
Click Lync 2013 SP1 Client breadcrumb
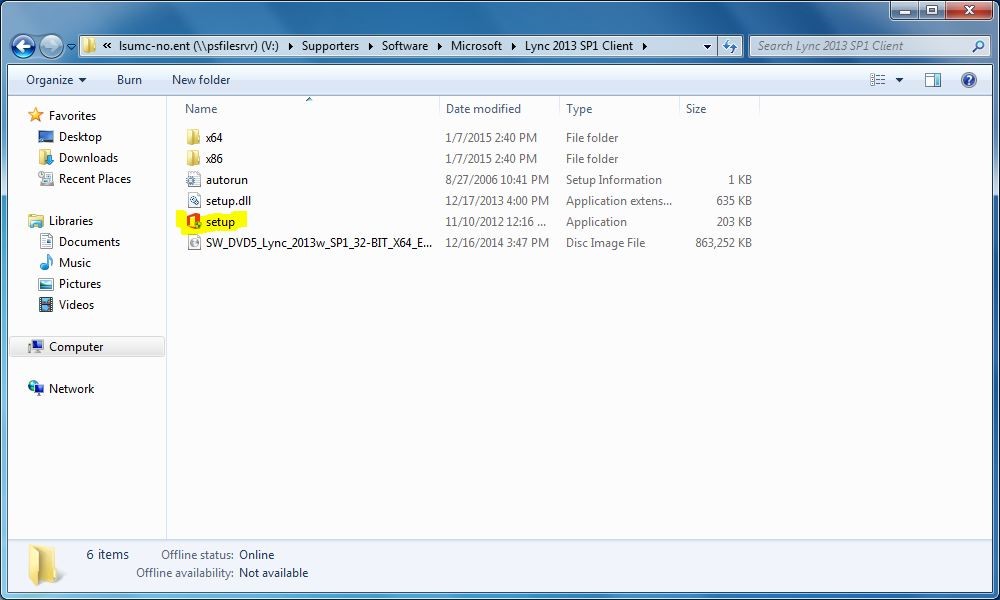point(578,46)
